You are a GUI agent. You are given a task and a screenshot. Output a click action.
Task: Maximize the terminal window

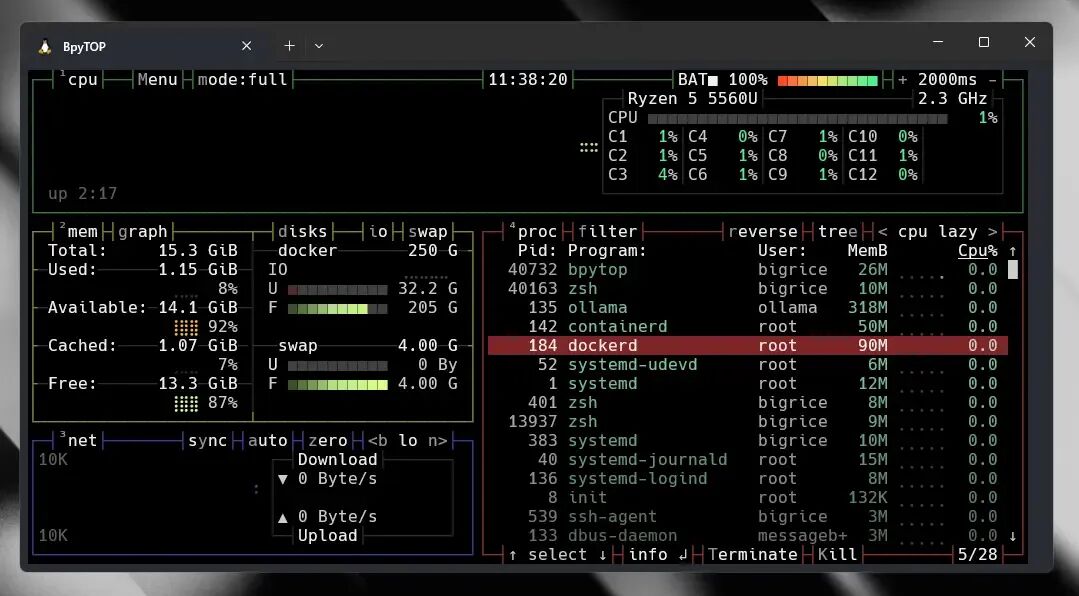984,42
